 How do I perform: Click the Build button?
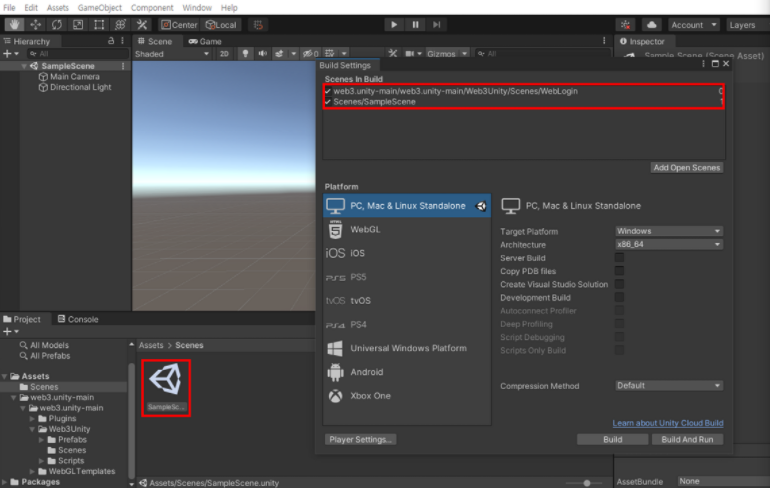pos(612,439)
